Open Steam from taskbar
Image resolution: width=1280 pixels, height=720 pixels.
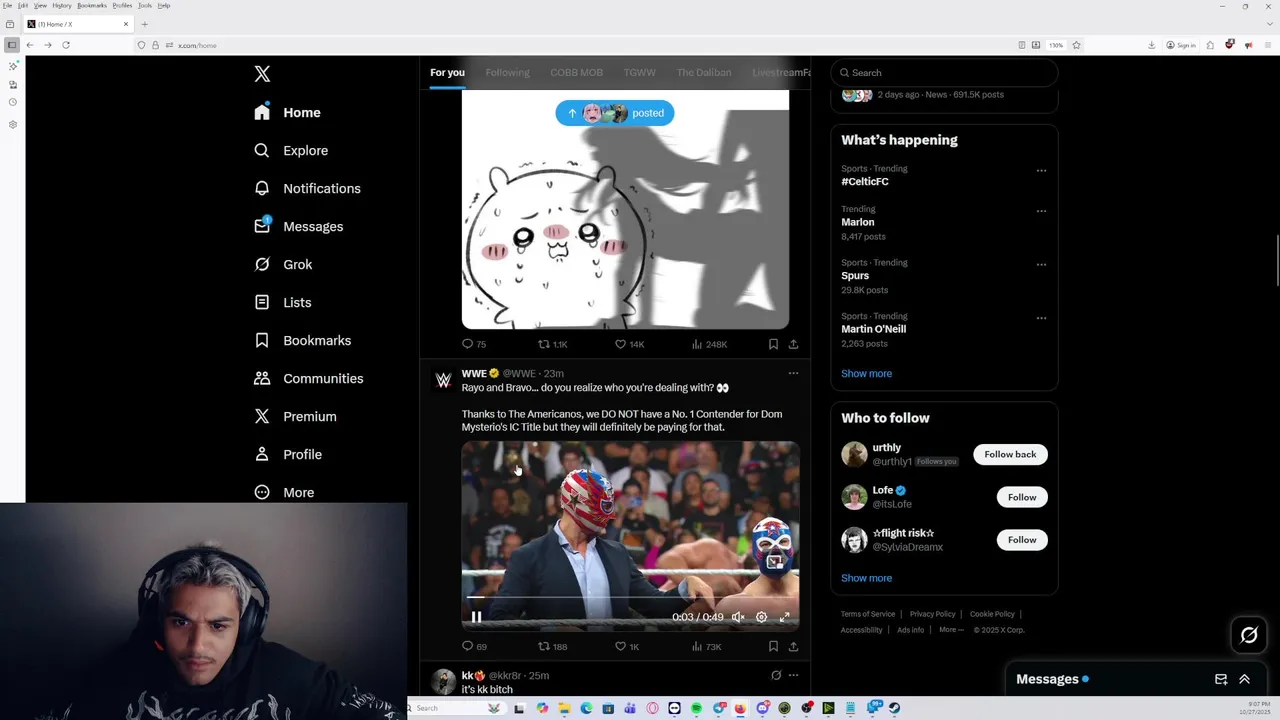click(894, 708)
